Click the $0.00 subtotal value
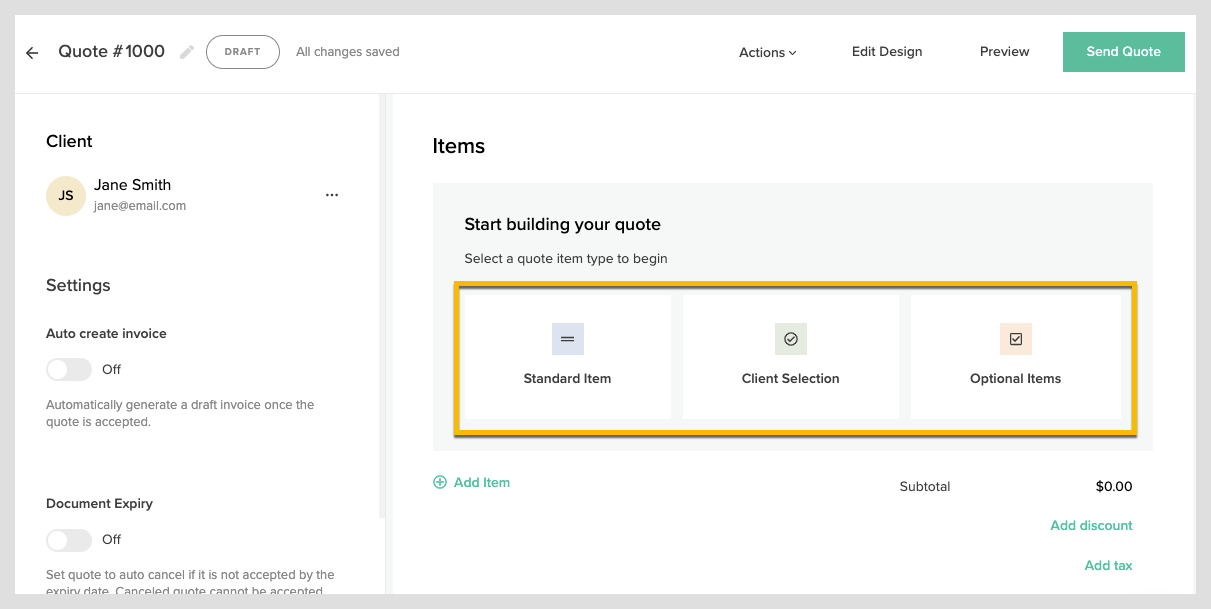1211x609 pixels. tap(1114, 487)
